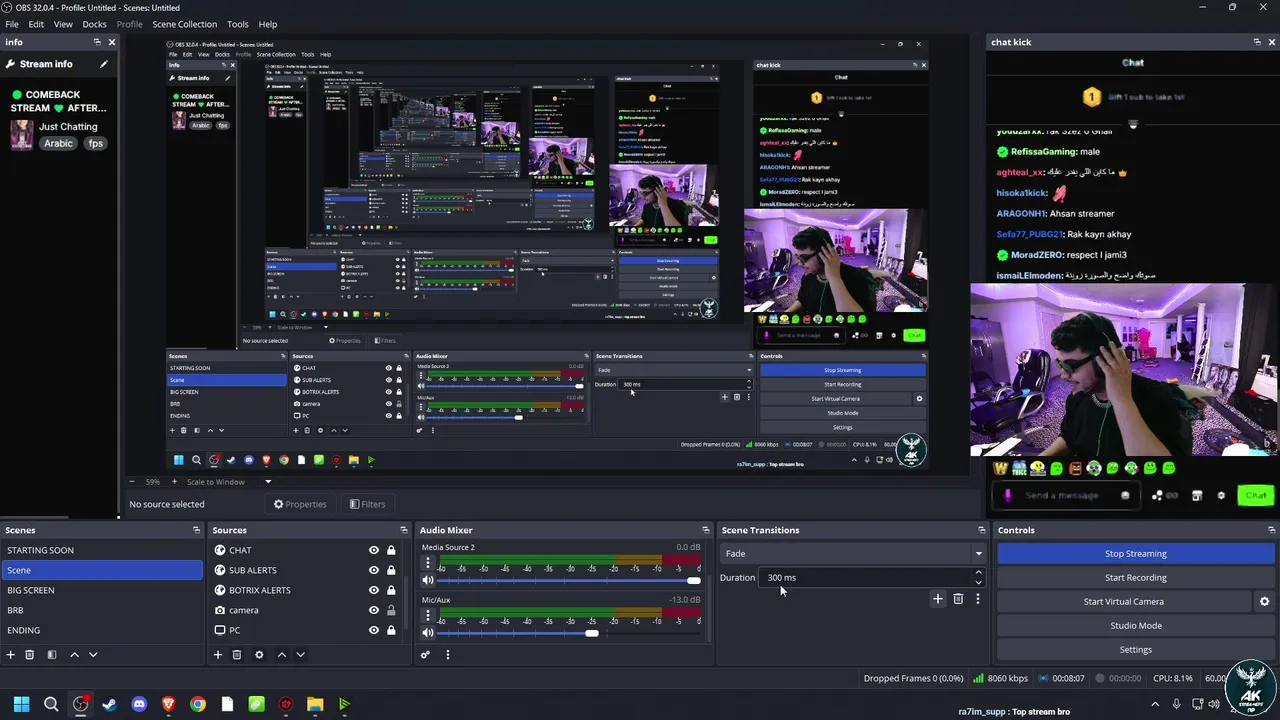Remove scene transition with trash icon
This screenshot has height=720, width=1280.
point(958,599)
